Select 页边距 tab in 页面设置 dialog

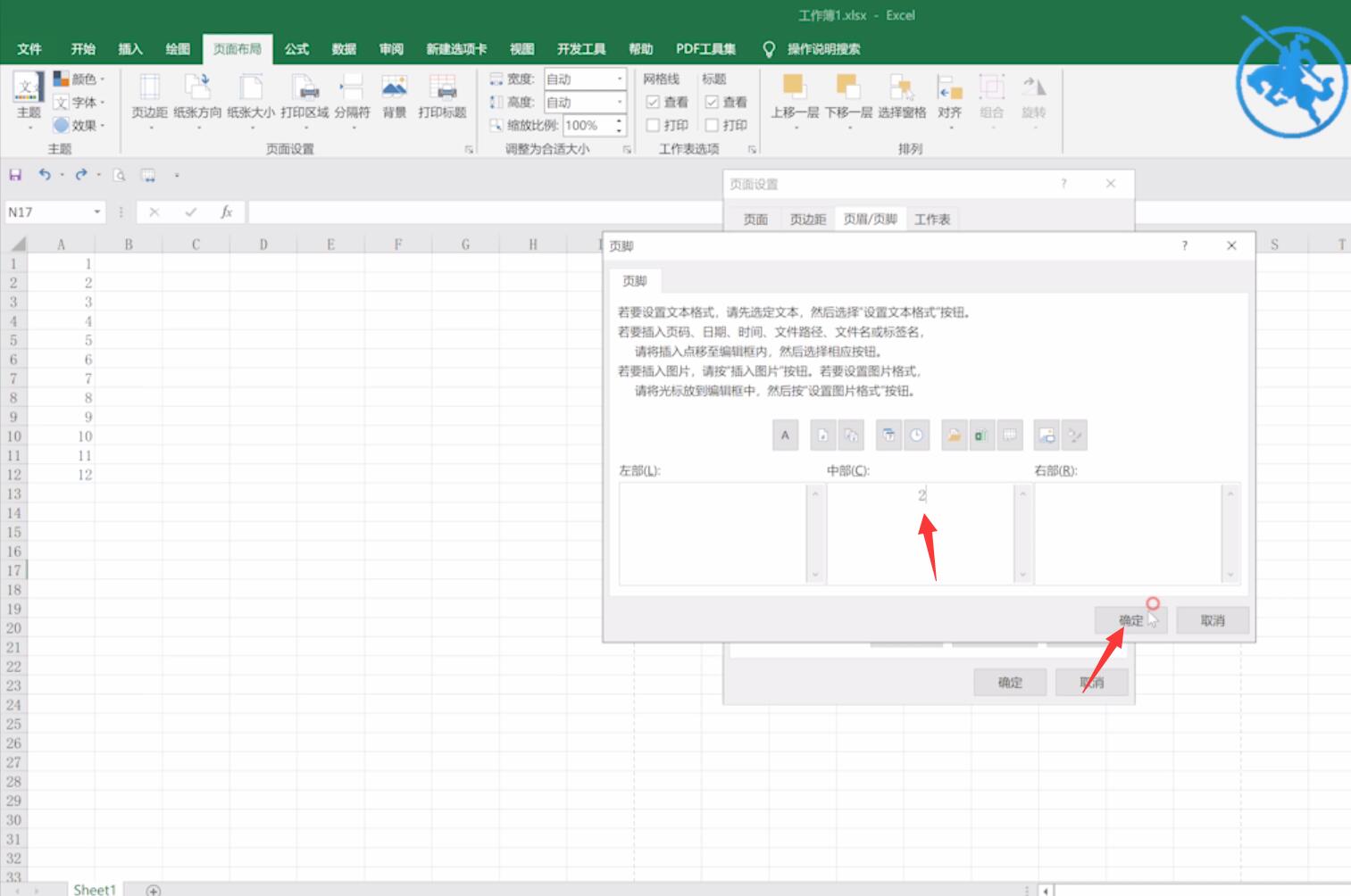[808, 220]
